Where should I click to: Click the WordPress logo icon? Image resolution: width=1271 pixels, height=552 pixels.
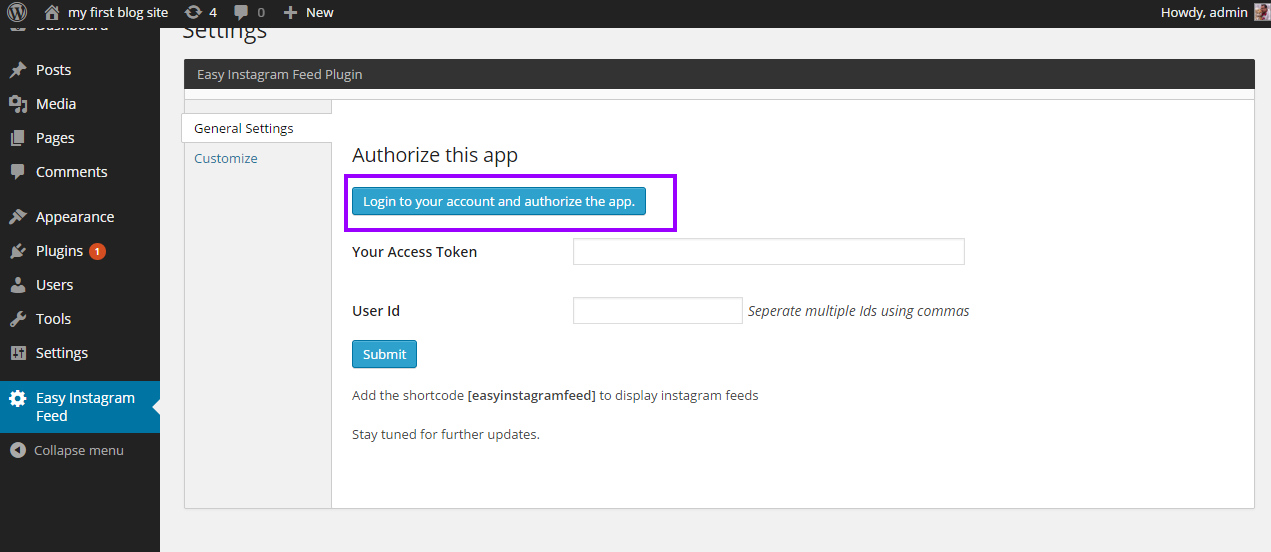click(x=17, y=12)
